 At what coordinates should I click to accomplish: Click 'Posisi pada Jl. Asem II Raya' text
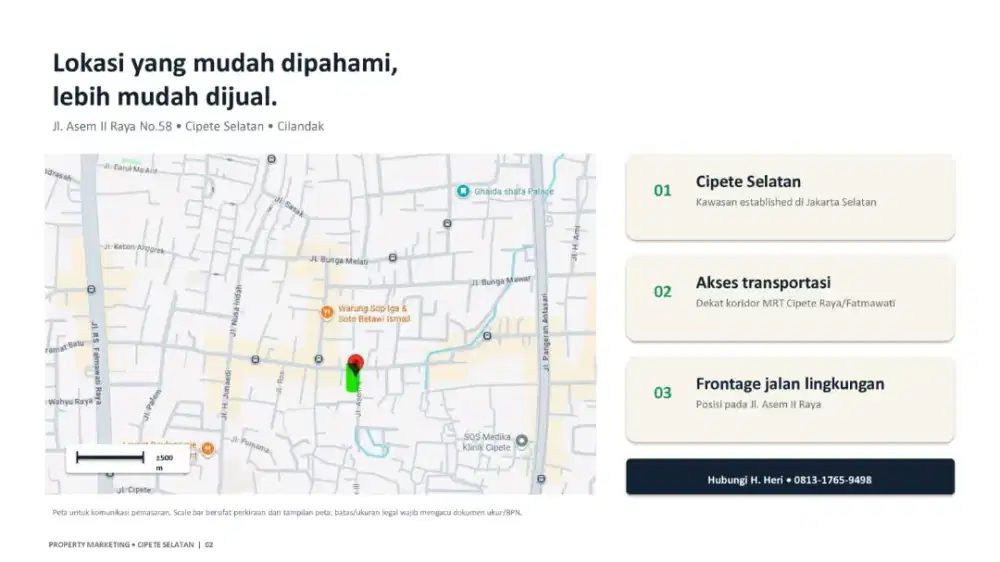(758, 404)
